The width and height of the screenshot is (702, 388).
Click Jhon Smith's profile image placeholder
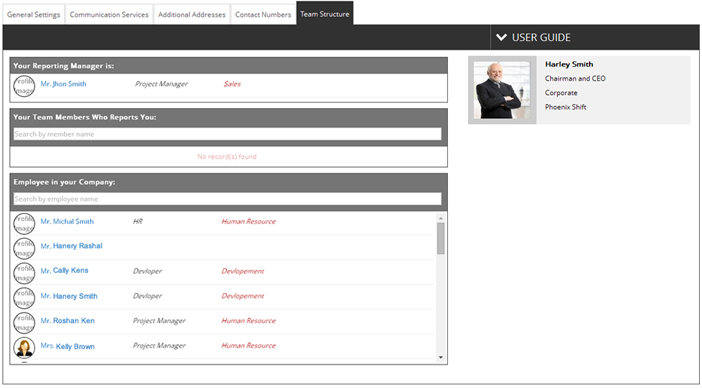(x=24, y=86)
